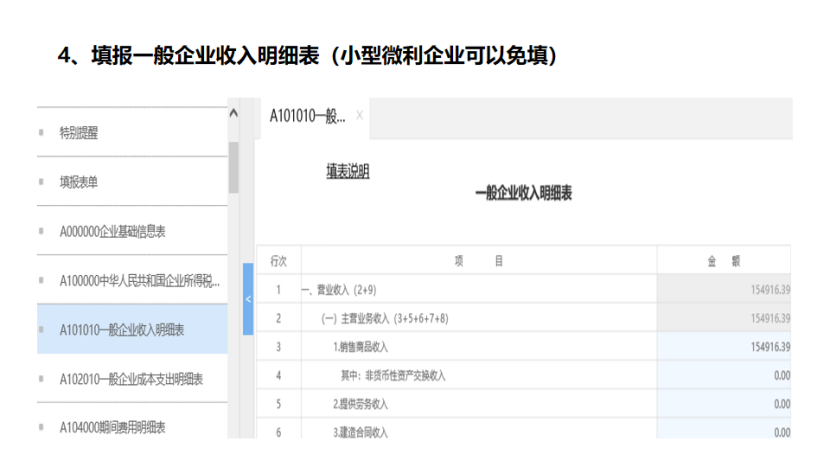Open 特别提醒 in the sidebar

79,132
